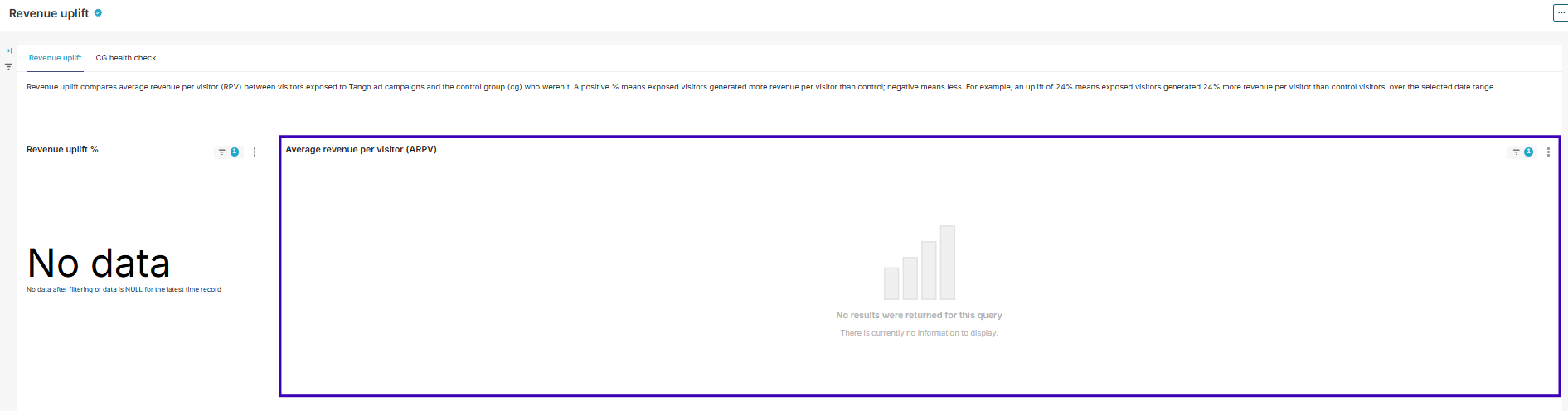This screenshot has width=1568, height=411.
Task: Click the filter count badge on Revenue uplift %
Action: [235, 152]
